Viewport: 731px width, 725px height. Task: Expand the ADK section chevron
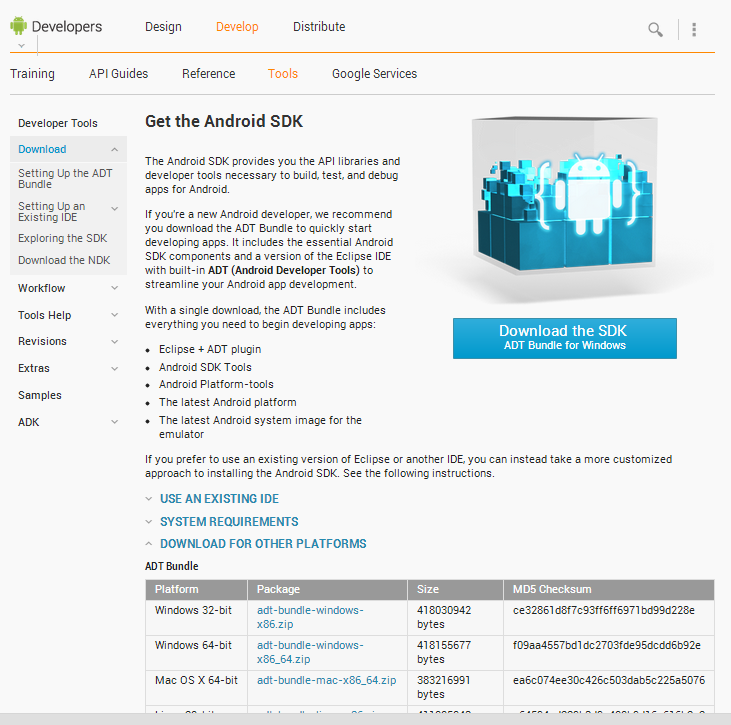click(x=115, y=422)
